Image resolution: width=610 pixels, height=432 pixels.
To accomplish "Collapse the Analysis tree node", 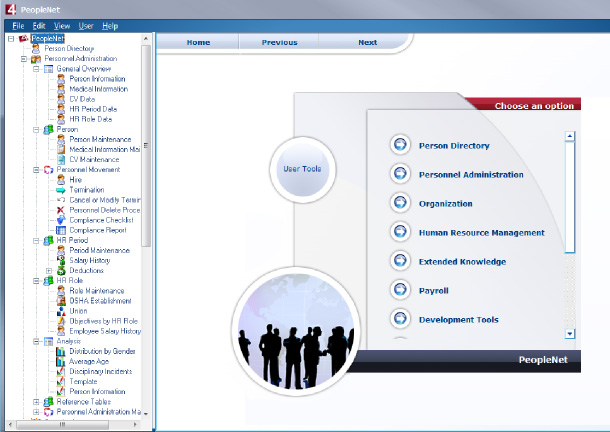I will [x=36, y=341].
